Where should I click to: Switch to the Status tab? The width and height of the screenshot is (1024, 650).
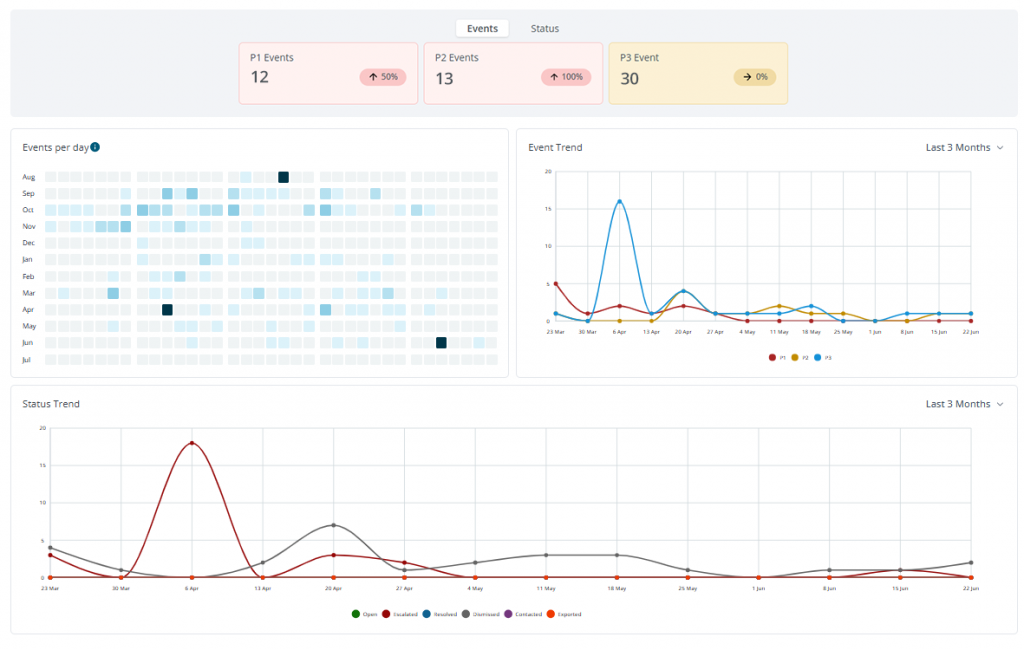545,29
